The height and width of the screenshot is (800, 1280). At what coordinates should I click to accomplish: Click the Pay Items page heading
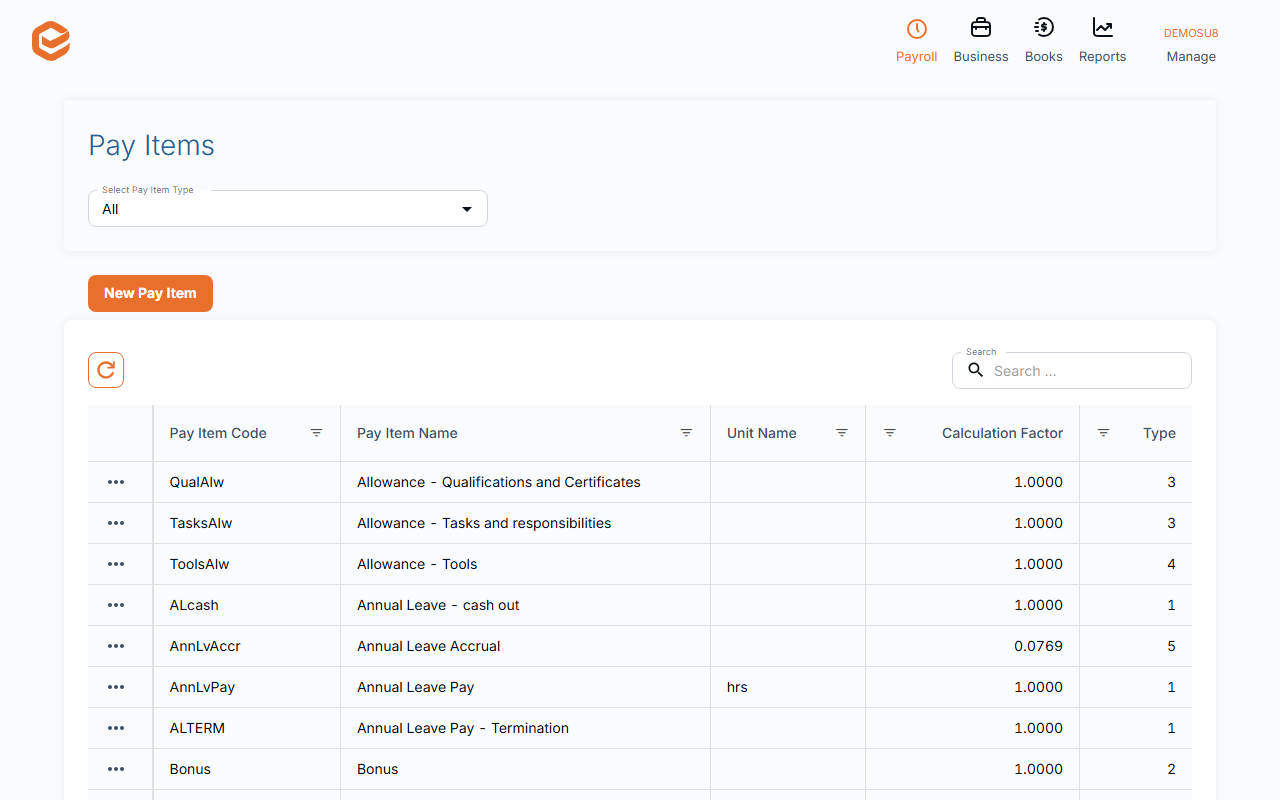pos(152,145)
